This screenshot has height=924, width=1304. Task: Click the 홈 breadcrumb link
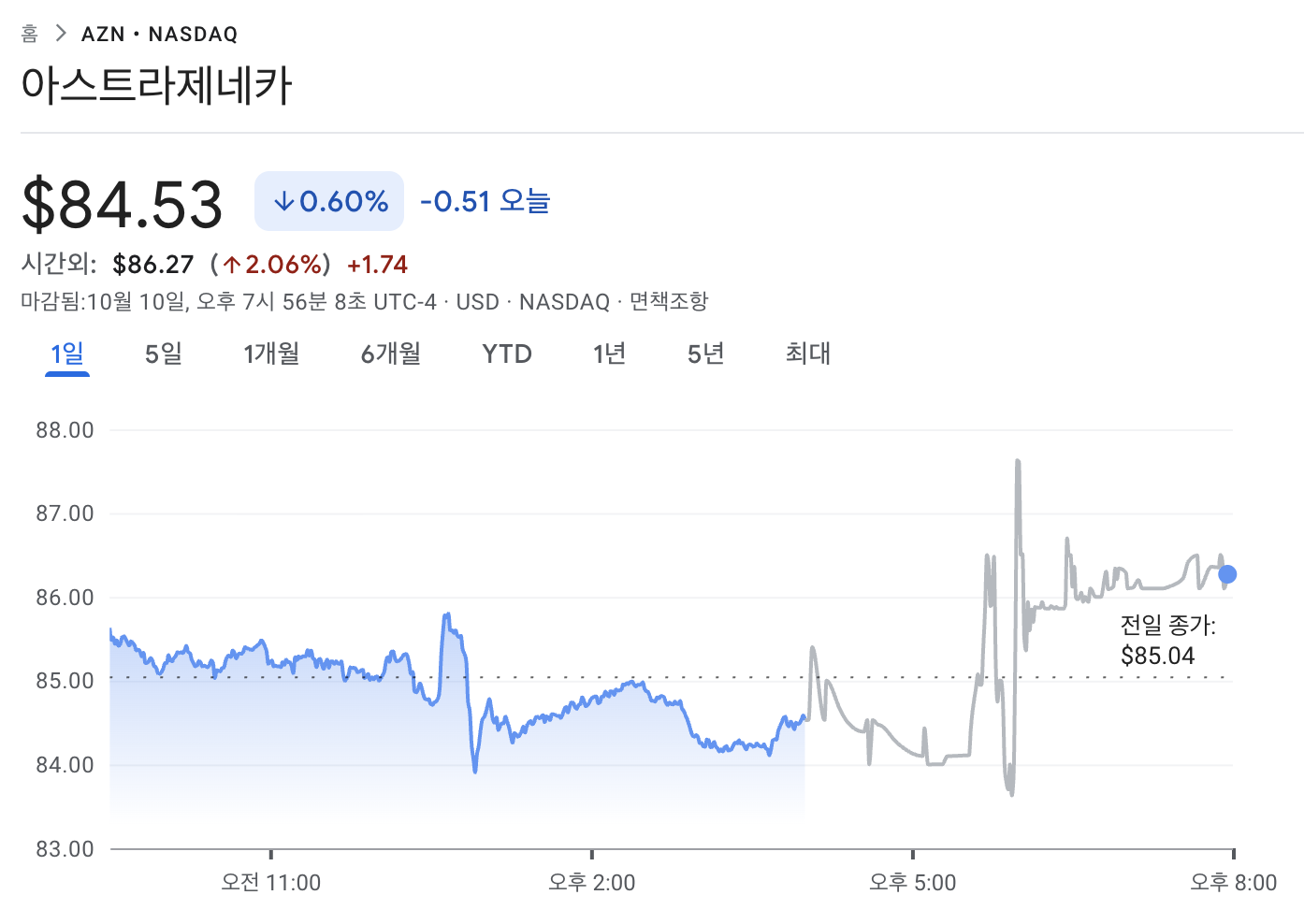(x=30, y=34)
